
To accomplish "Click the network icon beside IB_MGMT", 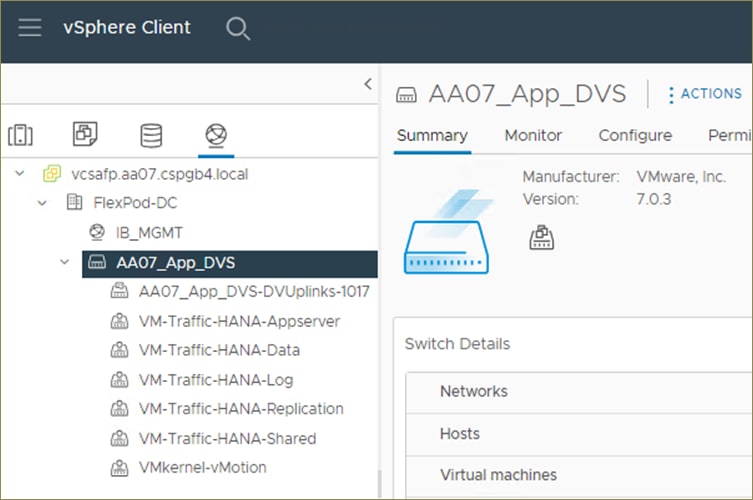I will [97, 232].
